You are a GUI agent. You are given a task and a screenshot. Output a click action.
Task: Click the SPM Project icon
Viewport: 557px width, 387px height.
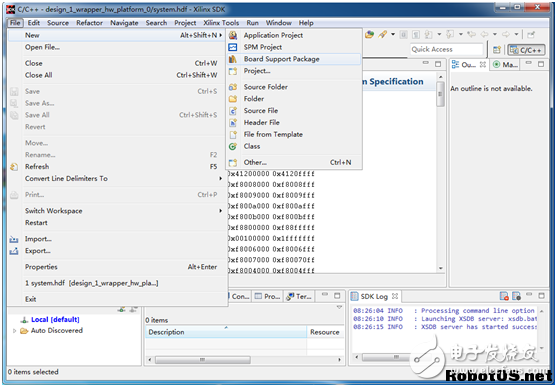(x=233, y=47)
